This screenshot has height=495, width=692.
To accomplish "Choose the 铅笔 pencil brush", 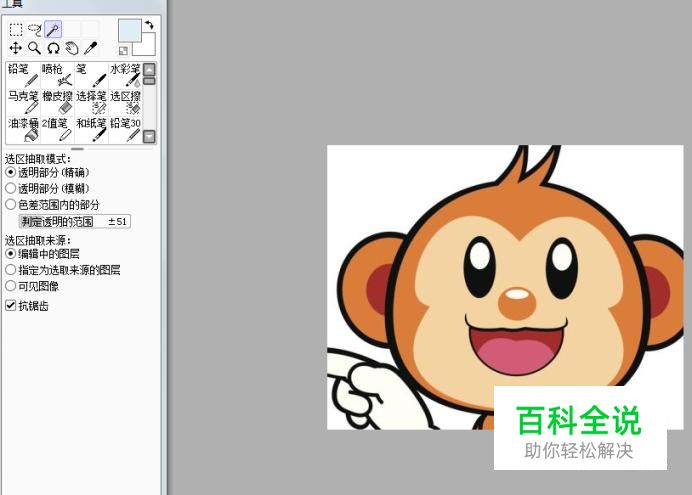I will point(23,75).
